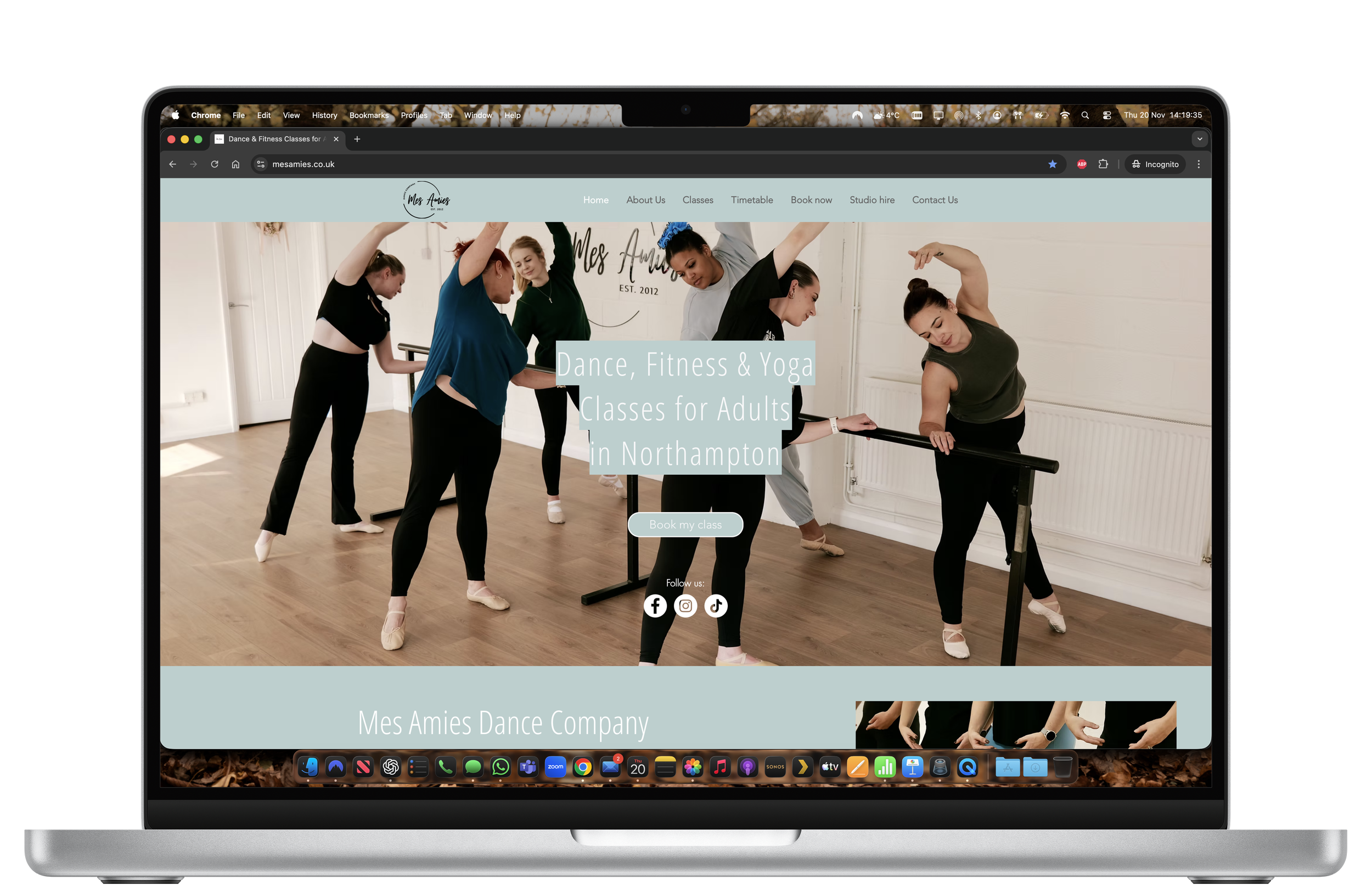
Task: Open the TikTok social icon
Action: [x=716, y=606]
